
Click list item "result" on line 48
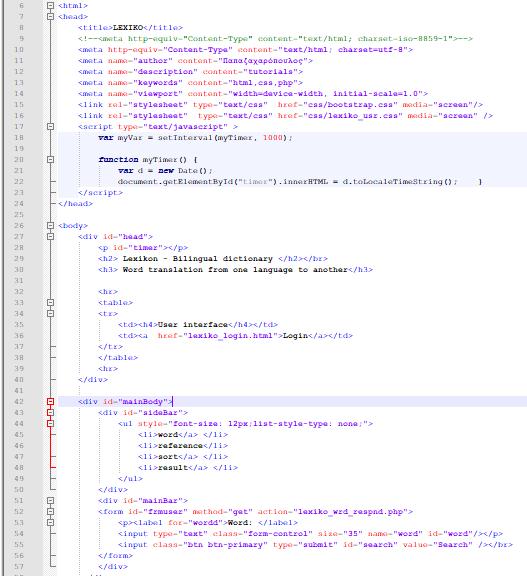pyautogui.click(x=173, y=468)
